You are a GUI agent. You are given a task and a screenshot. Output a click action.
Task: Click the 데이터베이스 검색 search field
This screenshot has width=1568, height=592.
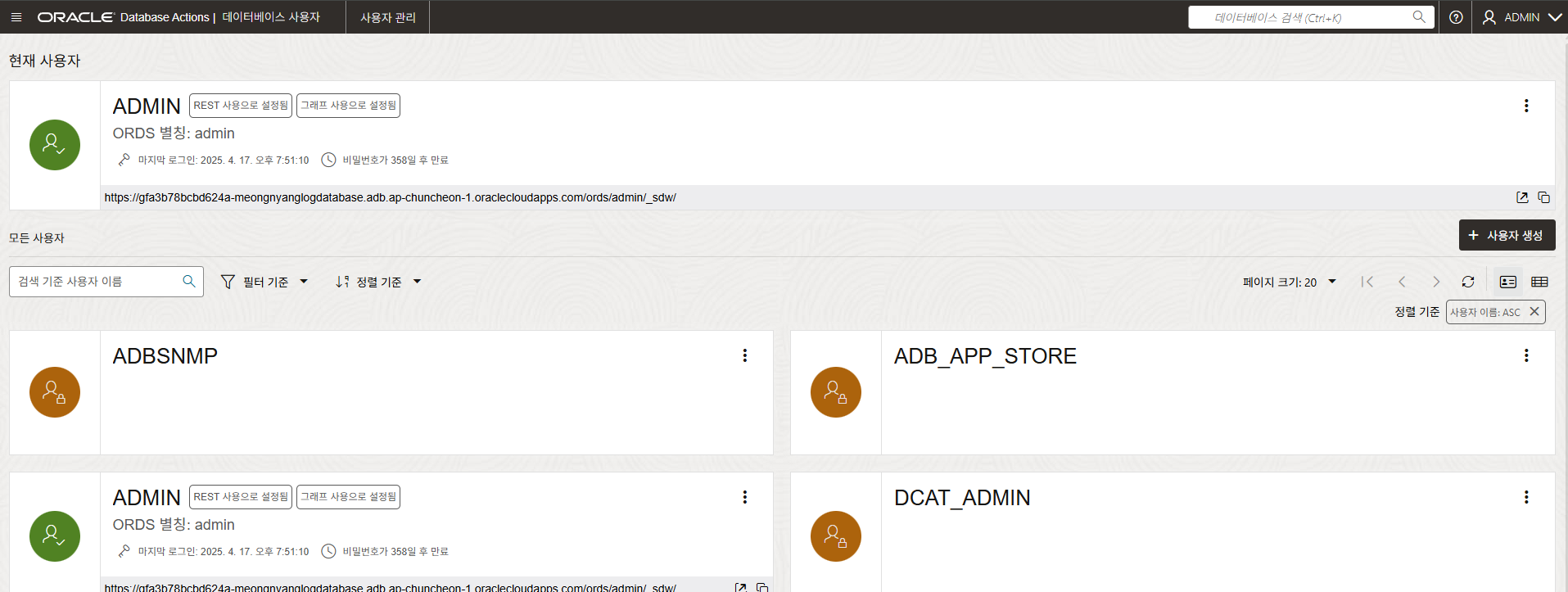tap(1310, 17)
